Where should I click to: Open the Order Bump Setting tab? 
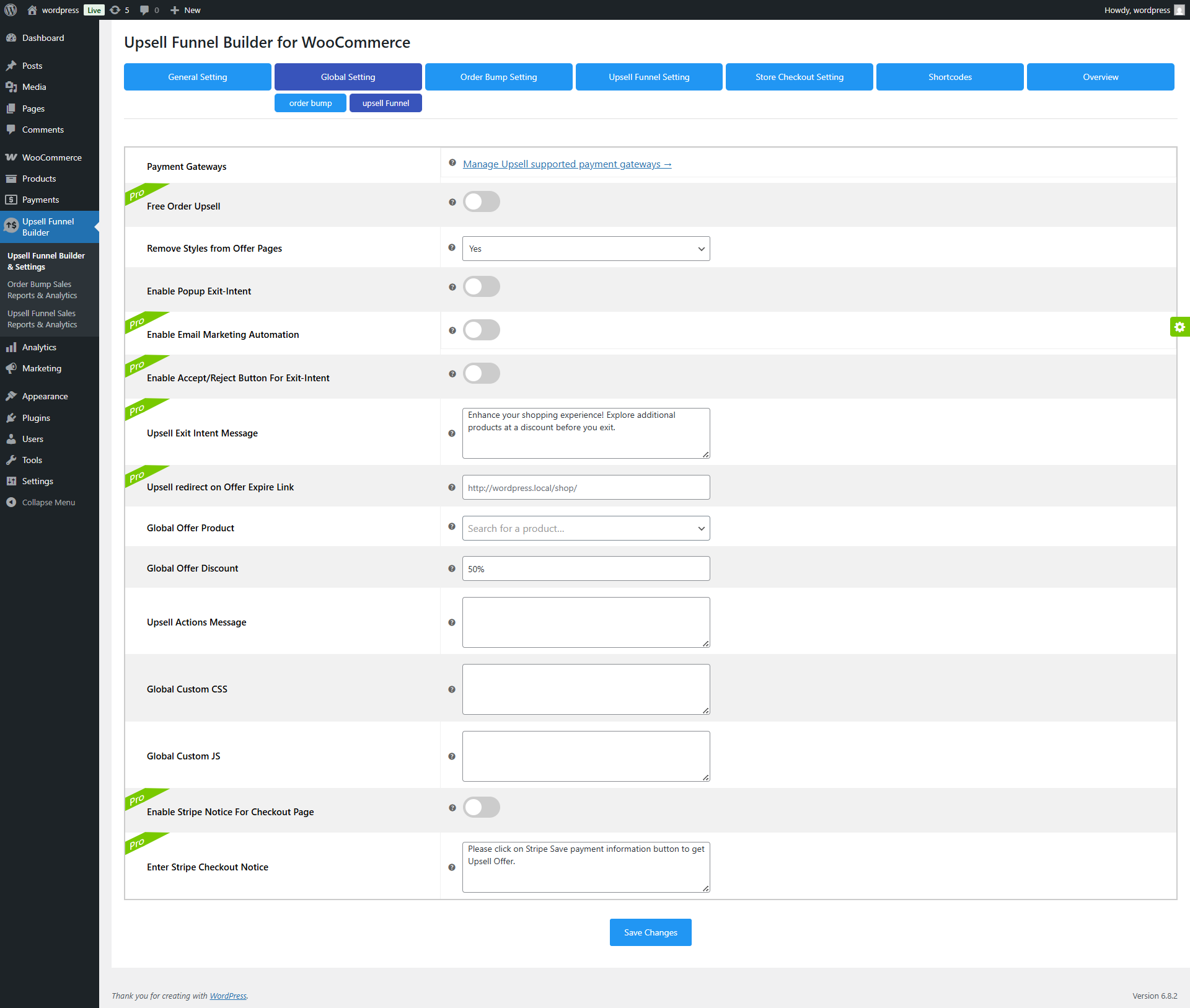tap(498, 77)
